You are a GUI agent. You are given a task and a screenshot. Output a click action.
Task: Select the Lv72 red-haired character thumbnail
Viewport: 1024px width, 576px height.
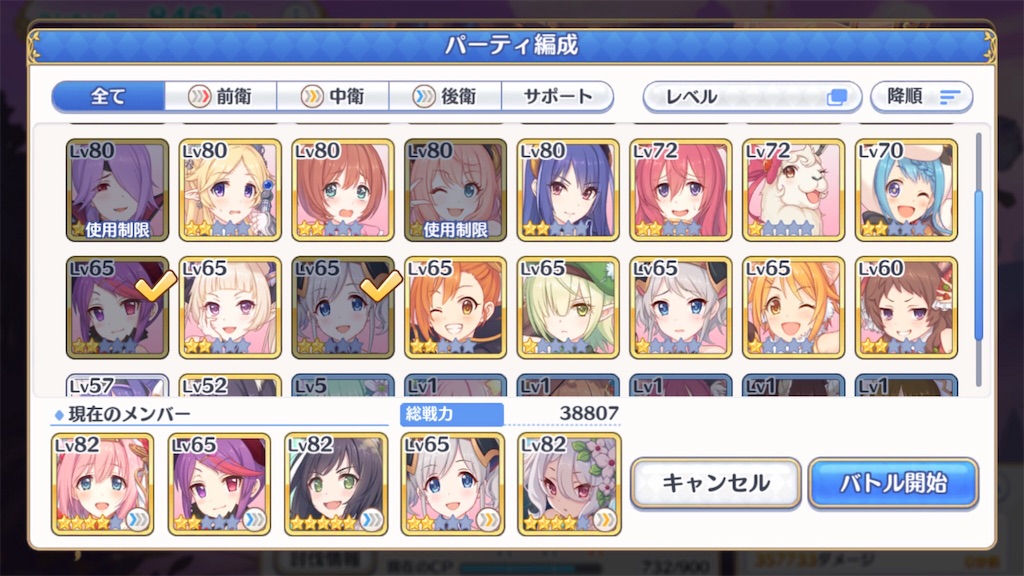tap(680, 190)
